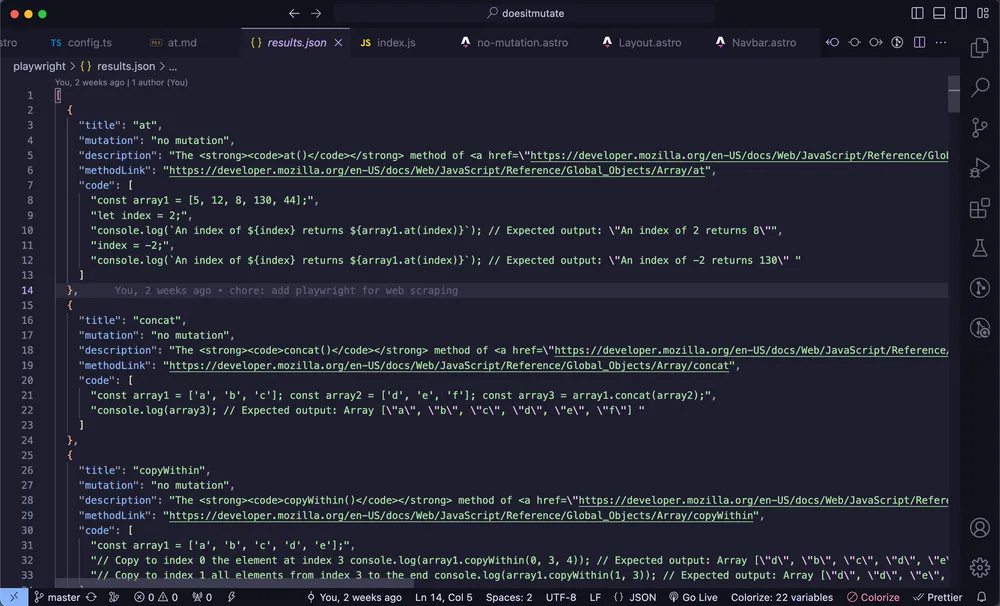1000x606 pixels.
Task: Toggle the secondary side bar layout
Action: pos(960,13)
